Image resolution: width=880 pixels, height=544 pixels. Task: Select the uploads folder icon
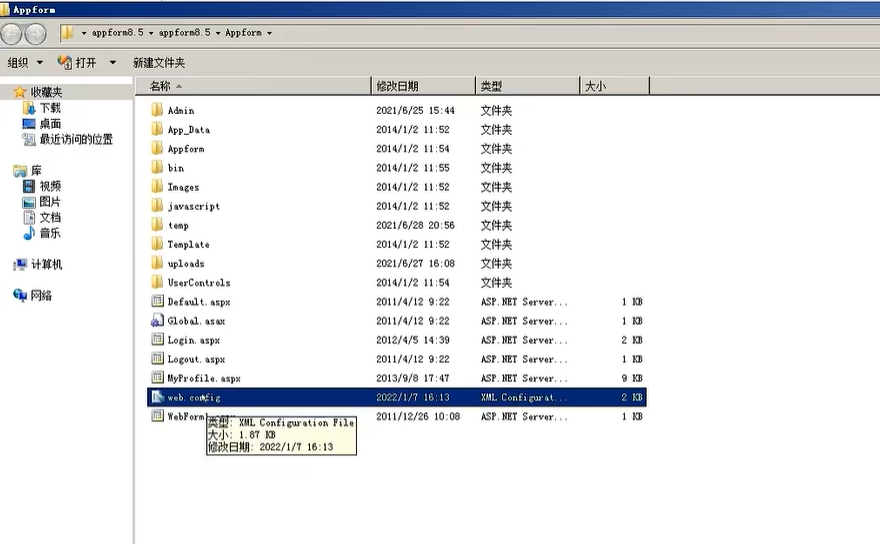point(157,264)
